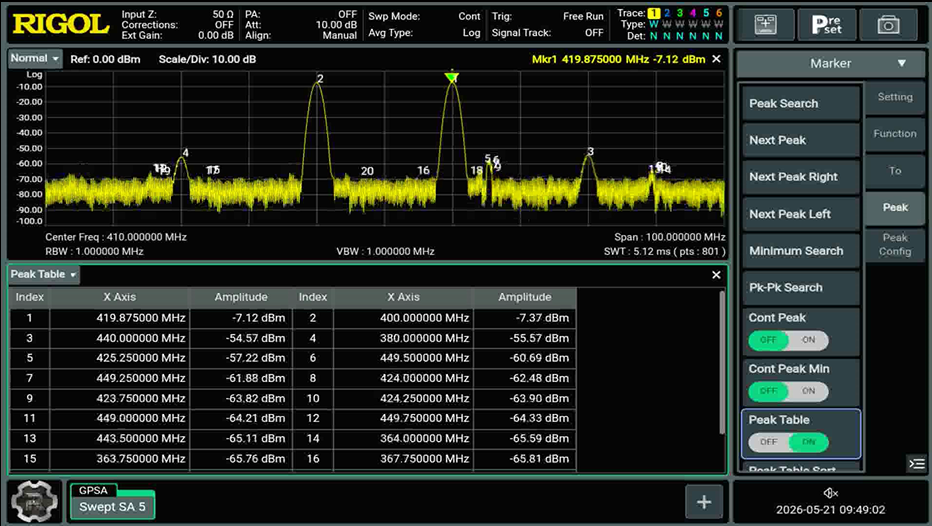Image resolution: width=932 pixels, height=526 pixels.
Task: Click Input Z 50 Ω setting
Action: tap(177, 14)
